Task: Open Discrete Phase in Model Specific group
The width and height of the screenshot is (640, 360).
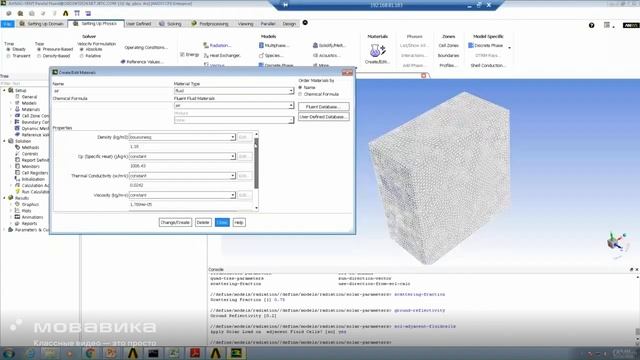Action: tap(486, 45)
